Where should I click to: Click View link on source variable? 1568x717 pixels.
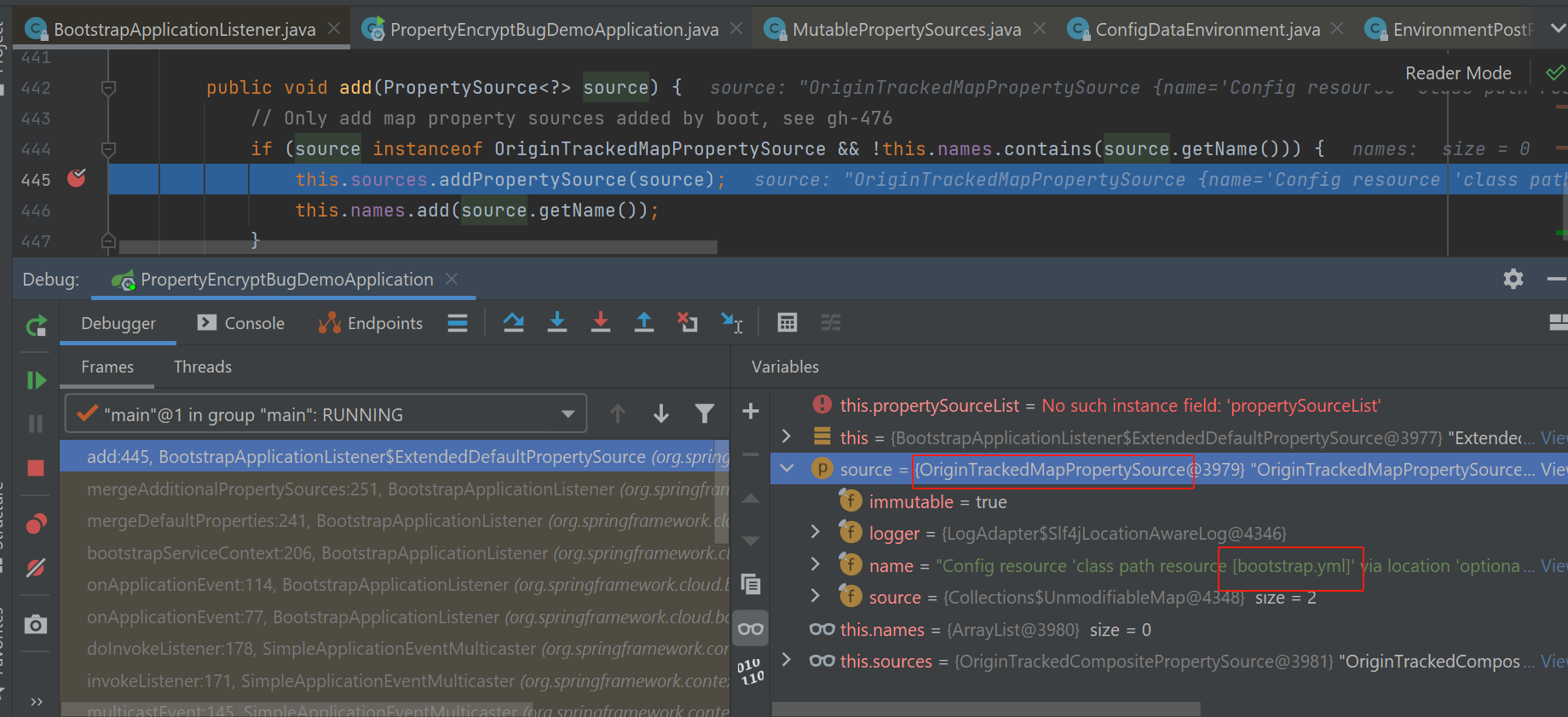click(1554, 470)
